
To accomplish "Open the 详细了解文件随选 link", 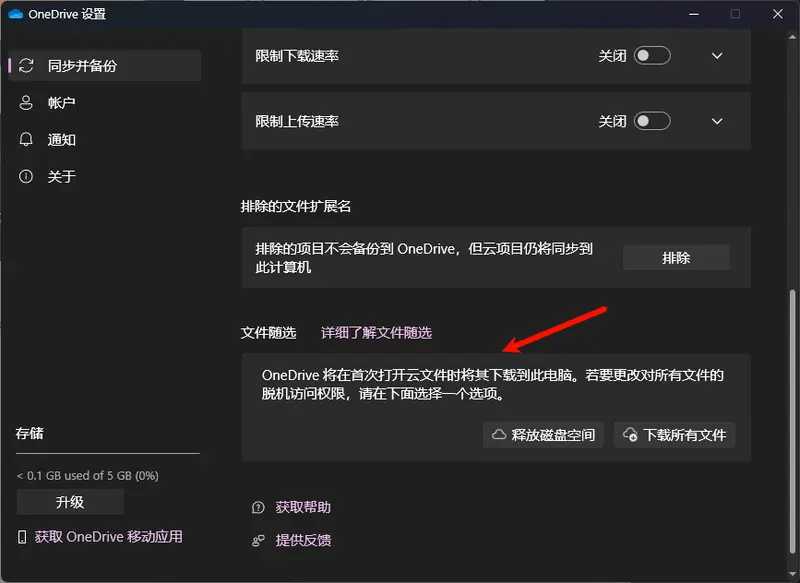I will 376,333.
